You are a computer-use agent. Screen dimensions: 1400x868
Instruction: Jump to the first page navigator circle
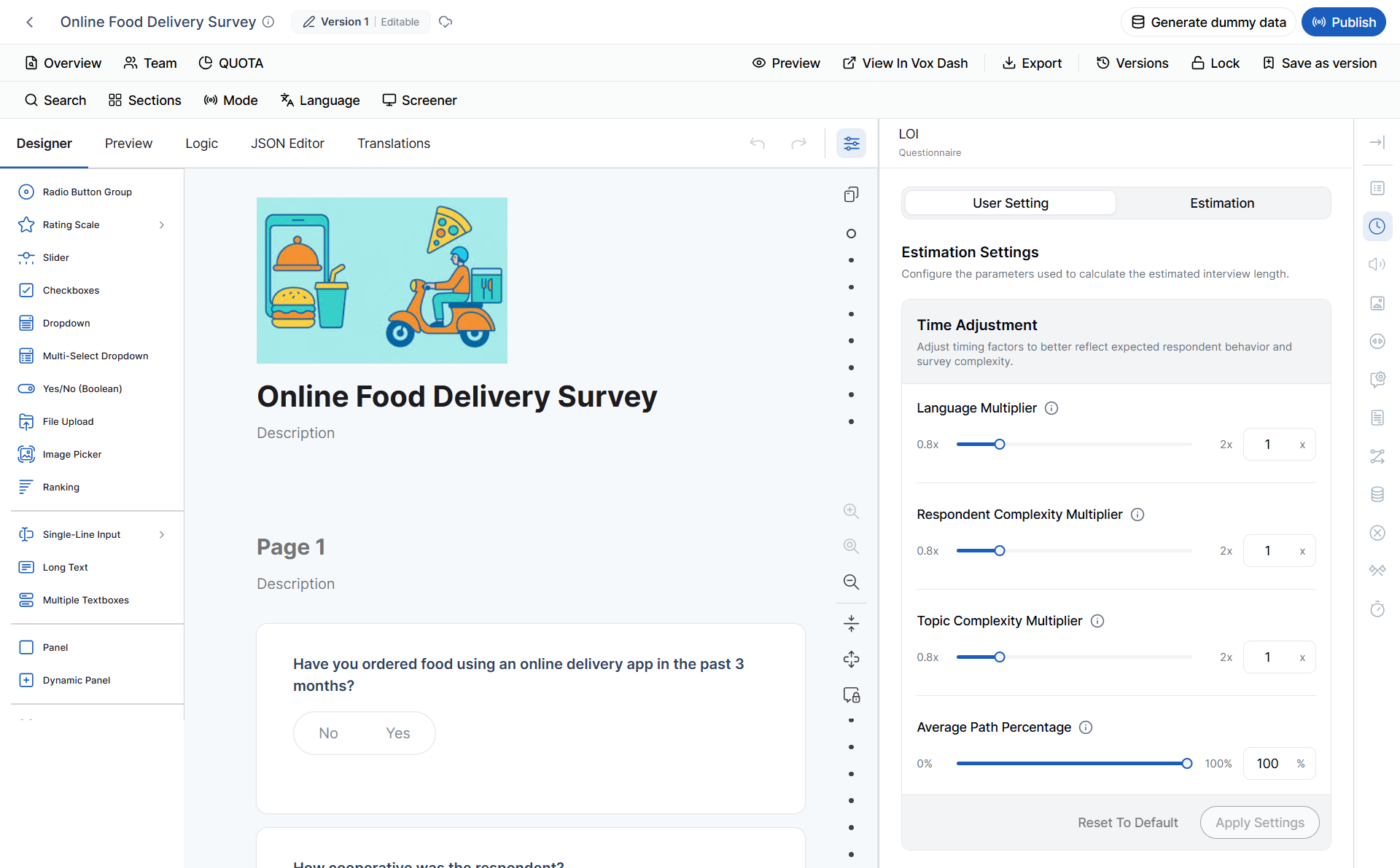click(x=851, y=234)
